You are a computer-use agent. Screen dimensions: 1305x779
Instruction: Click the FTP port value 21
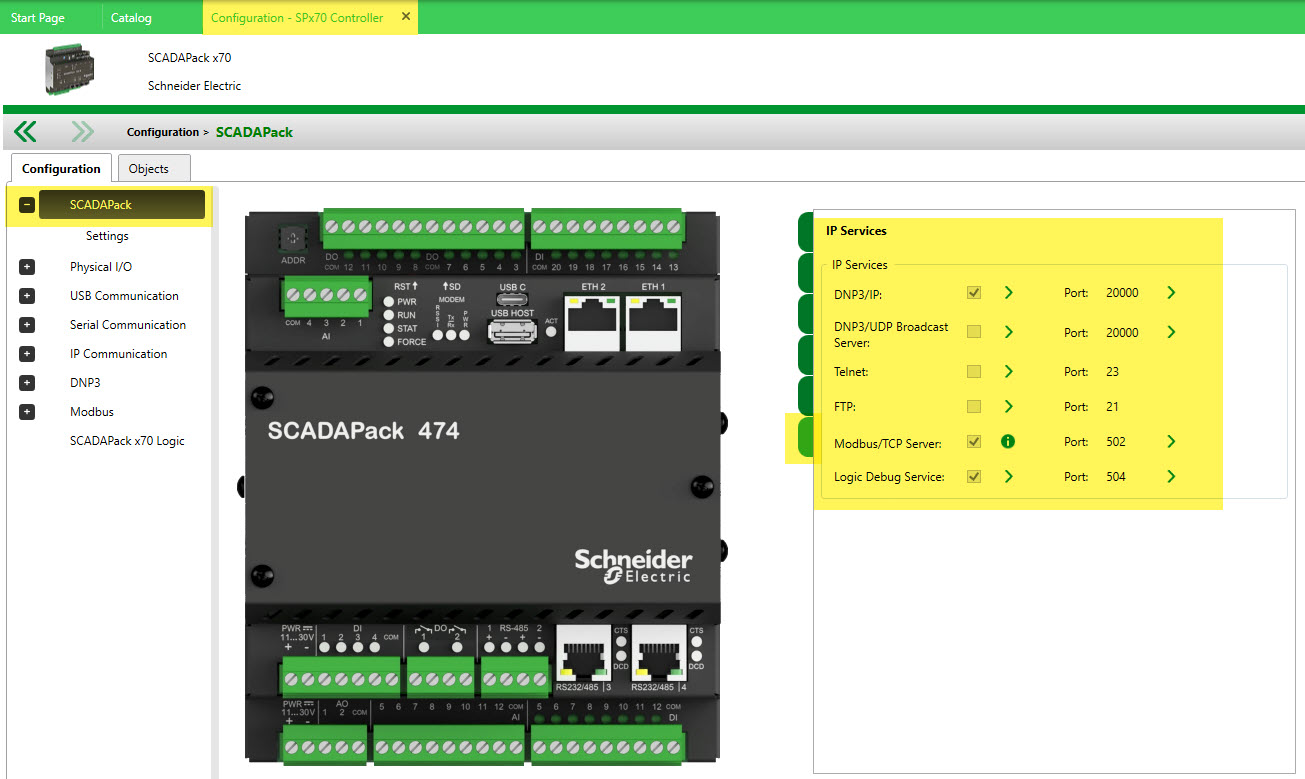1113,407
